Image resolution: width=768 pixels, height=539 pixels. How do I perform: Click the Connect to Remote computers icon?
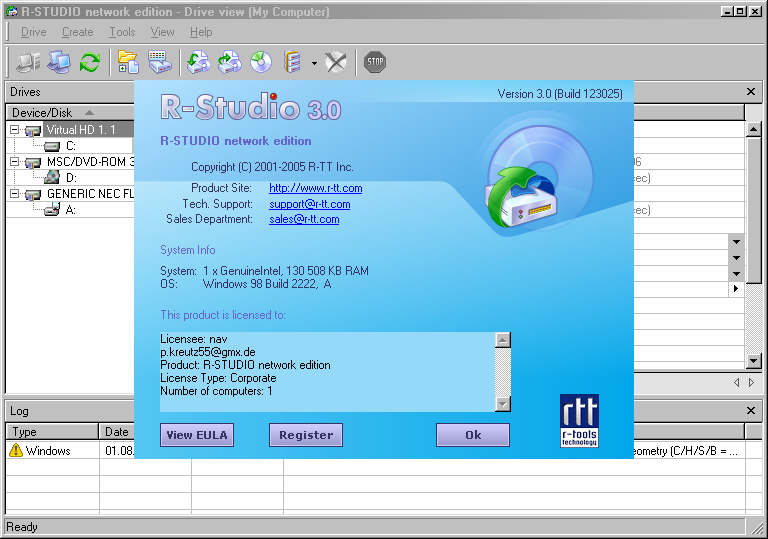pos(59,63)
